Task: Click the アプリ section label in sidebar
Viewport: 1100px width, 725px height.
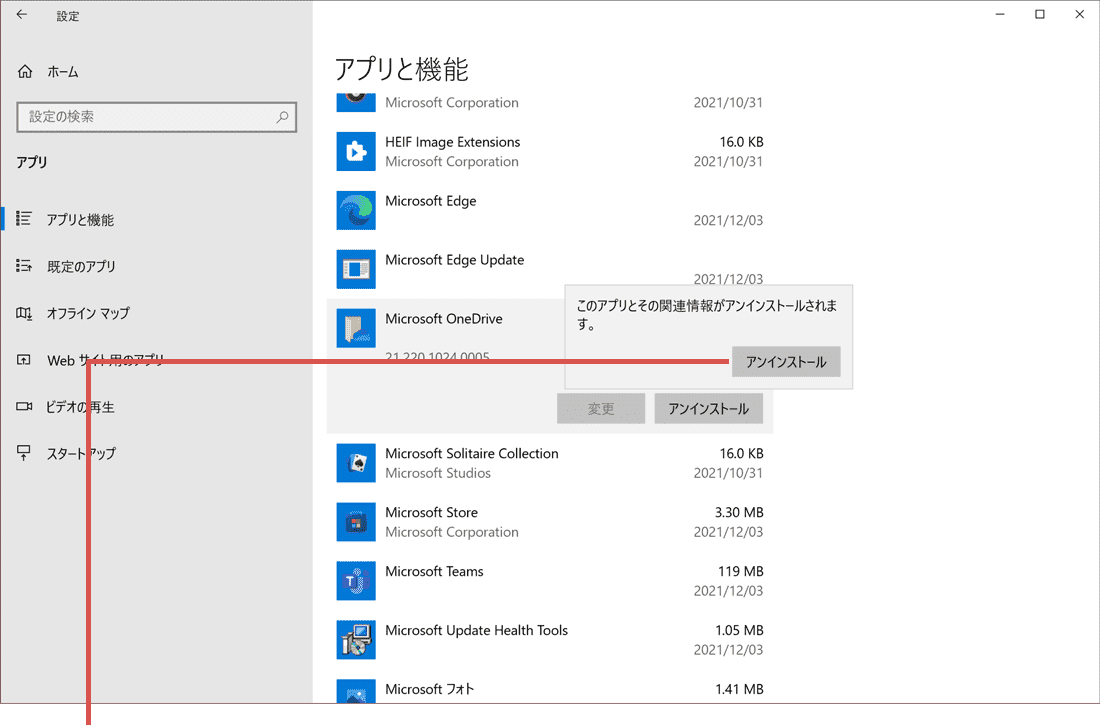Action: (x=32, y=162)
